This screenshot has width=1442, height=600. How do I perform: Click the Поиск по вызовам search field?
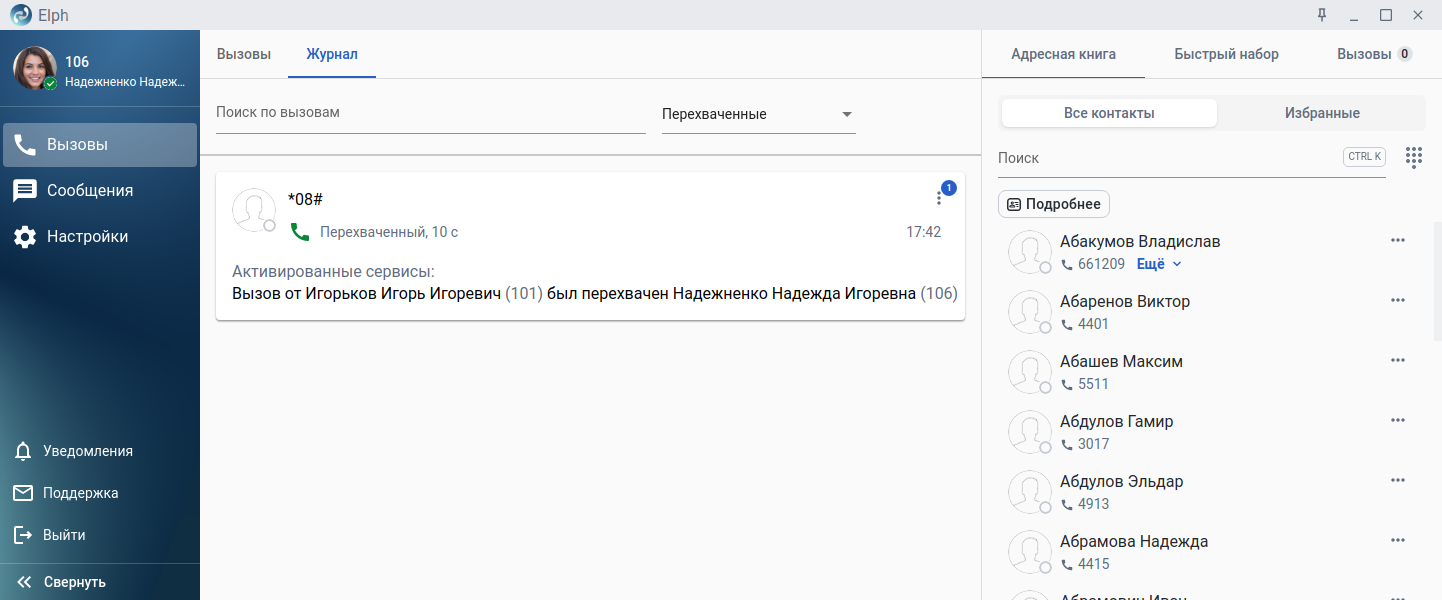click(430, 112)
